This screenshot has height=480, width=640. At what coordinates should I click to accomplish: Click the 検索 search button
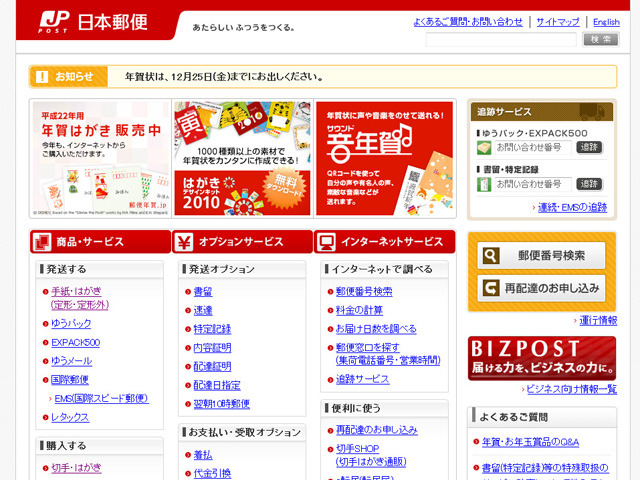tap(601, 40)
